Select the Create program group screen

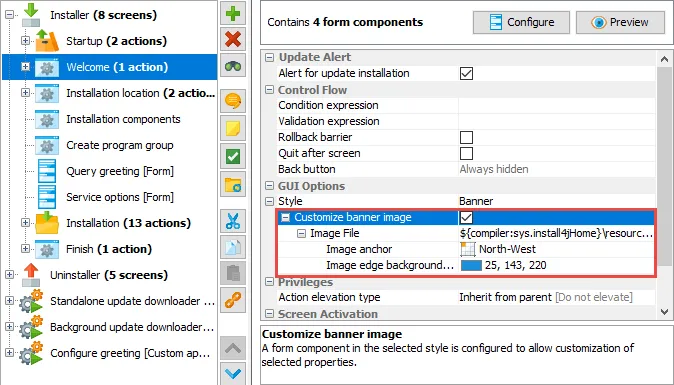click(x=119, y=145)
